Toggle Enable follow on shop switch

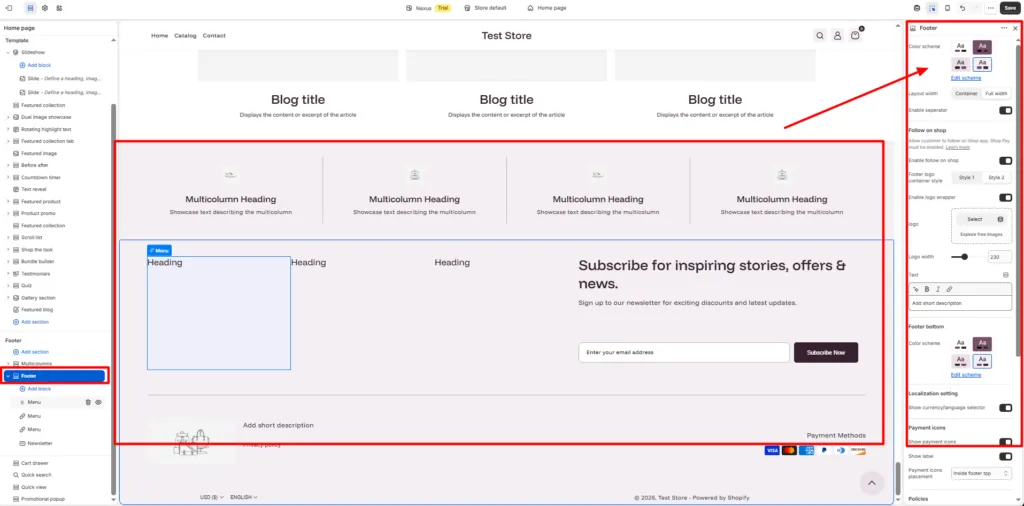click(1006, 161)
